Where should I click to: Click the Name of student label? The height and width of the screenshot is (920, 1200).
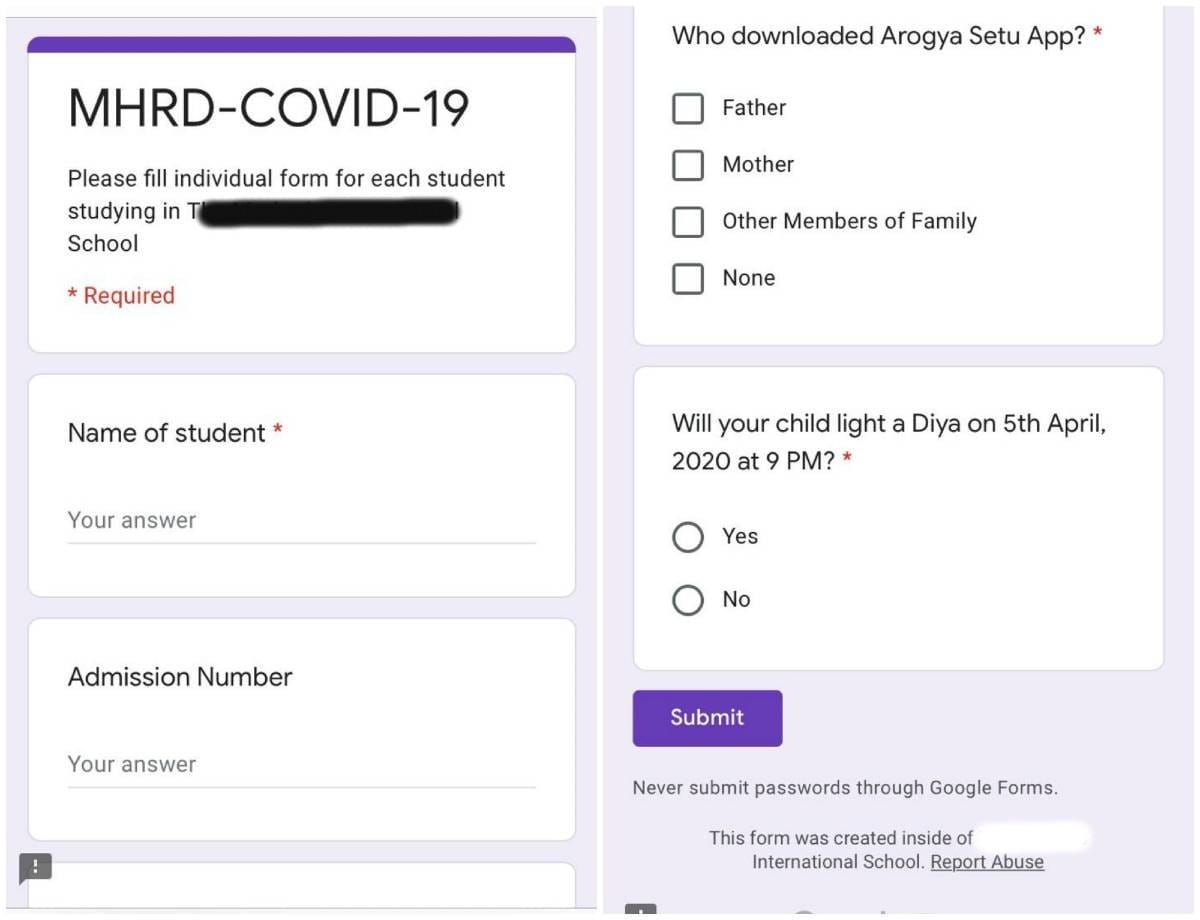pyautogui.click(x=167, y=433)
